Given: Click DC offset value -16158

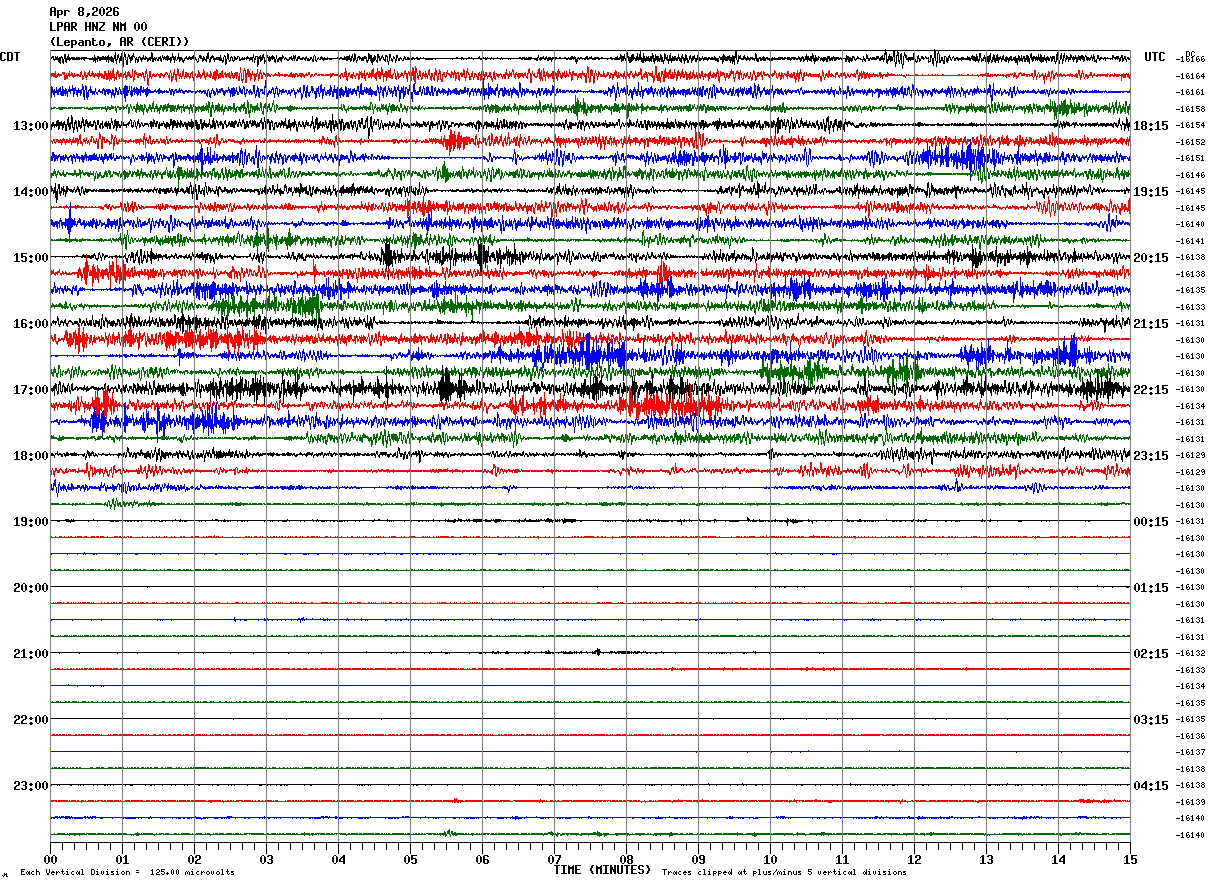Looking at the screenshot, I should click(1190, 109).
